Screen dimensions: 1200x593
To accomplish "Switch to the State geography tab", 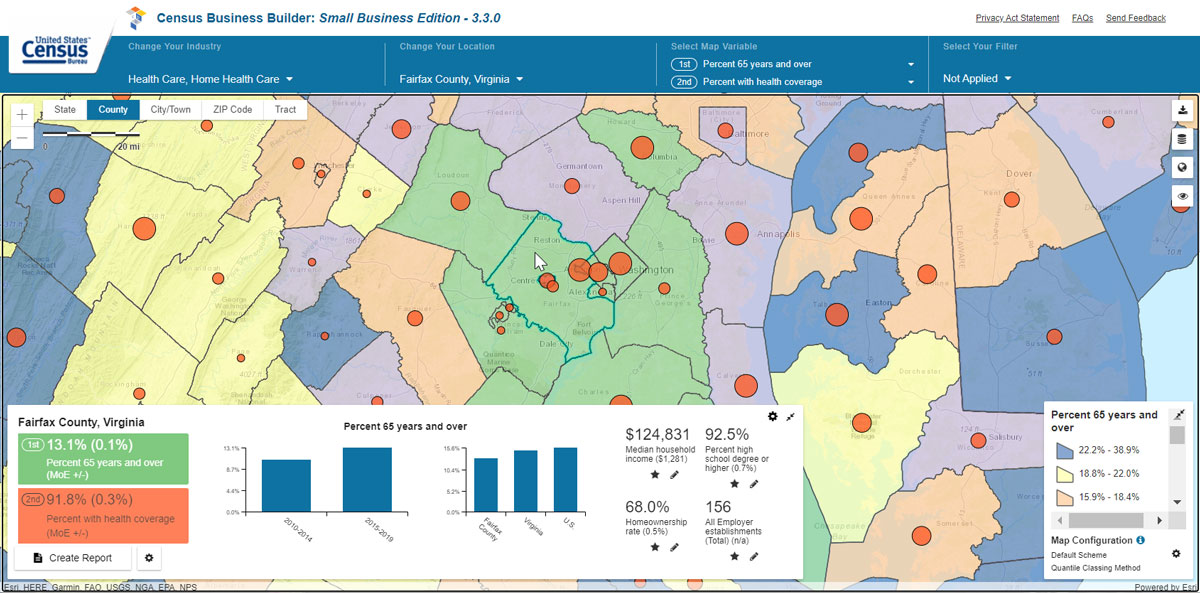I will 65,110.
